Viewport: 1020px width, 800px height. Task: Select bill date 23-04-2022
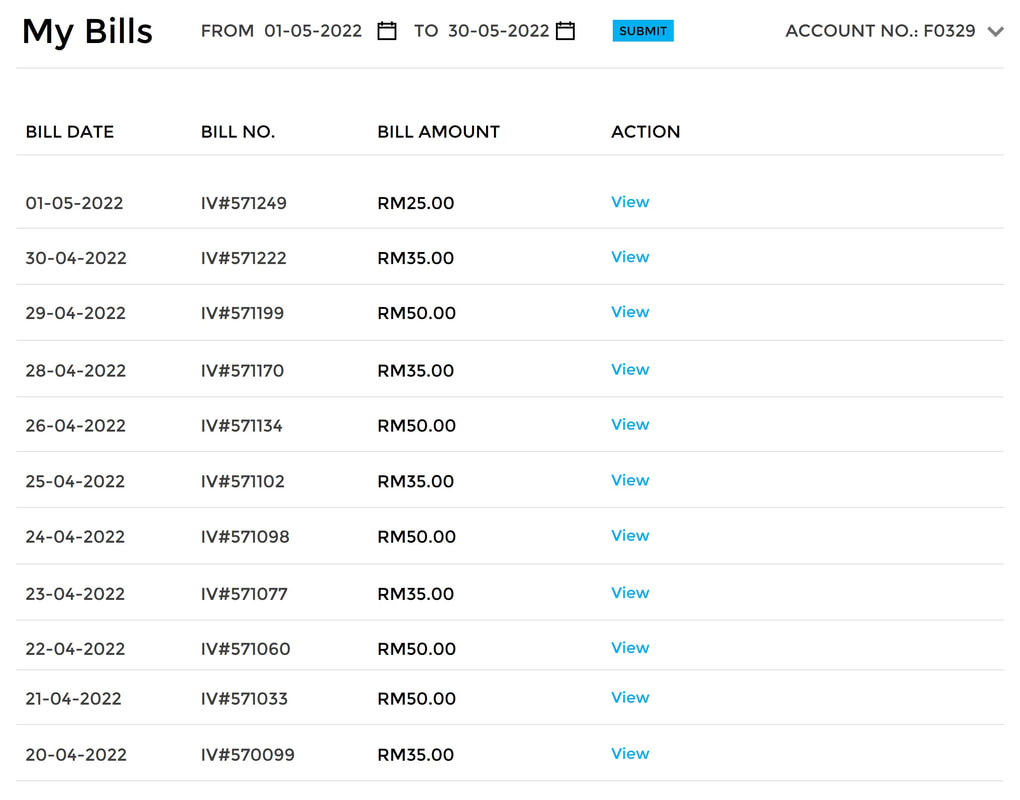75,594
